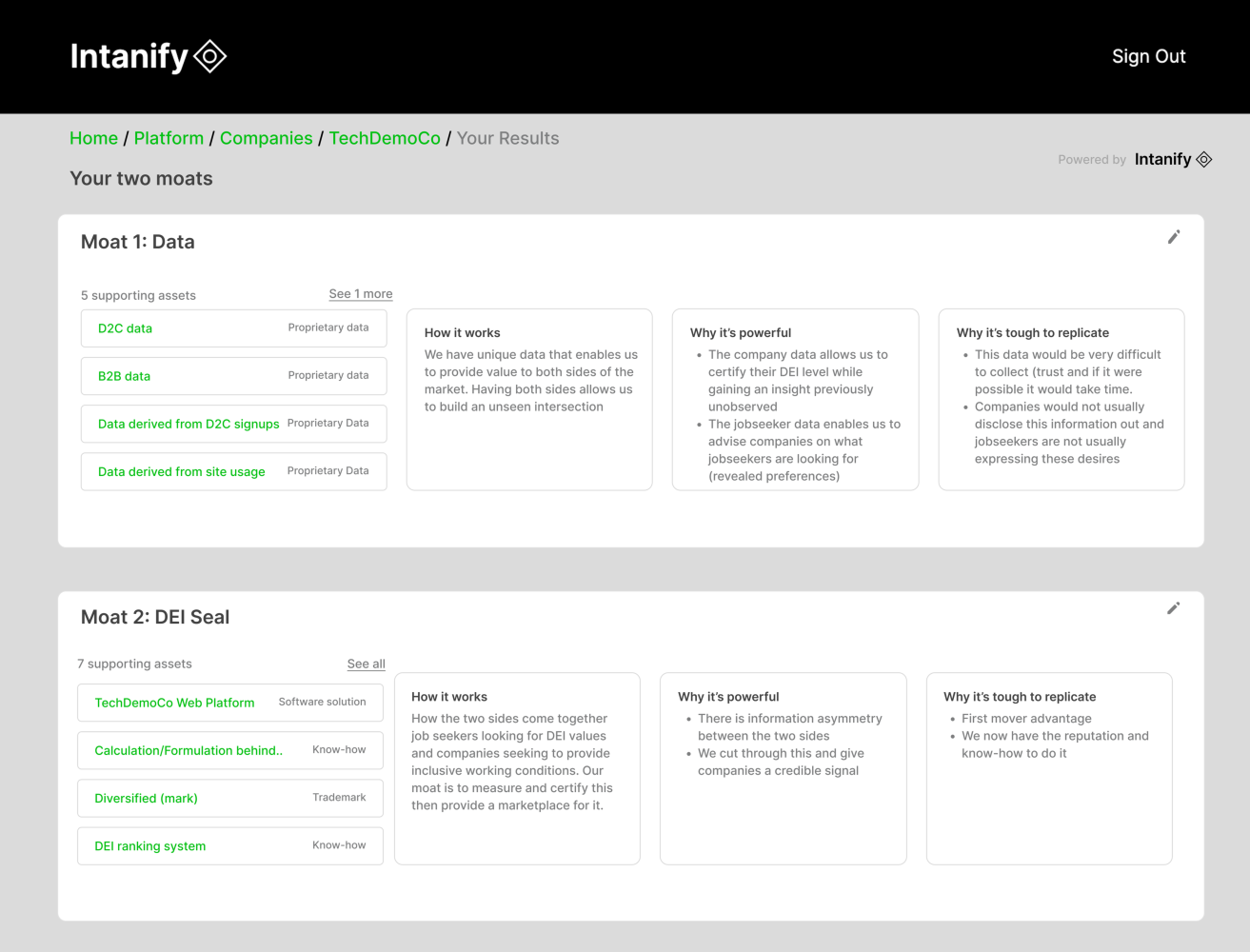Open the TechDemoCo breadcrumb link
Viewport: 1250px width, 952px height.
tap(385, 138)
